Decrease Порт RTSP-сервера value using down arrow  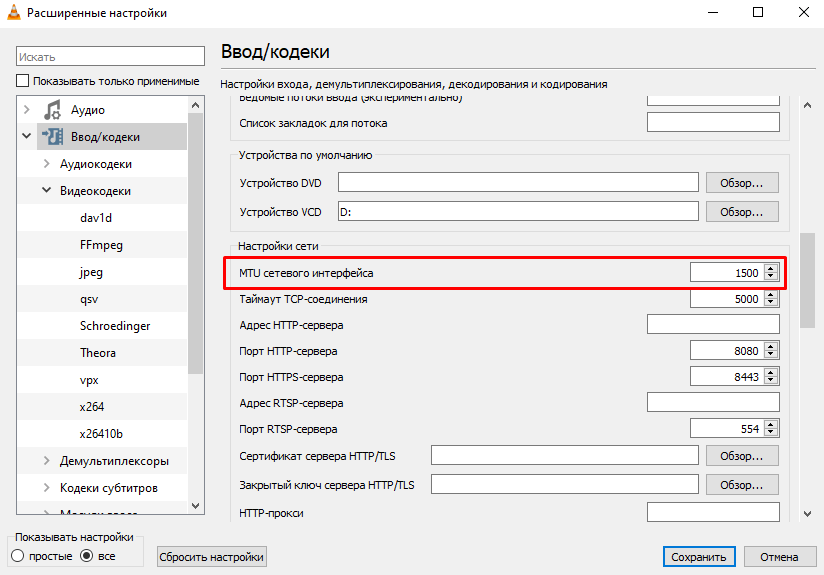[x=770, y=433]
